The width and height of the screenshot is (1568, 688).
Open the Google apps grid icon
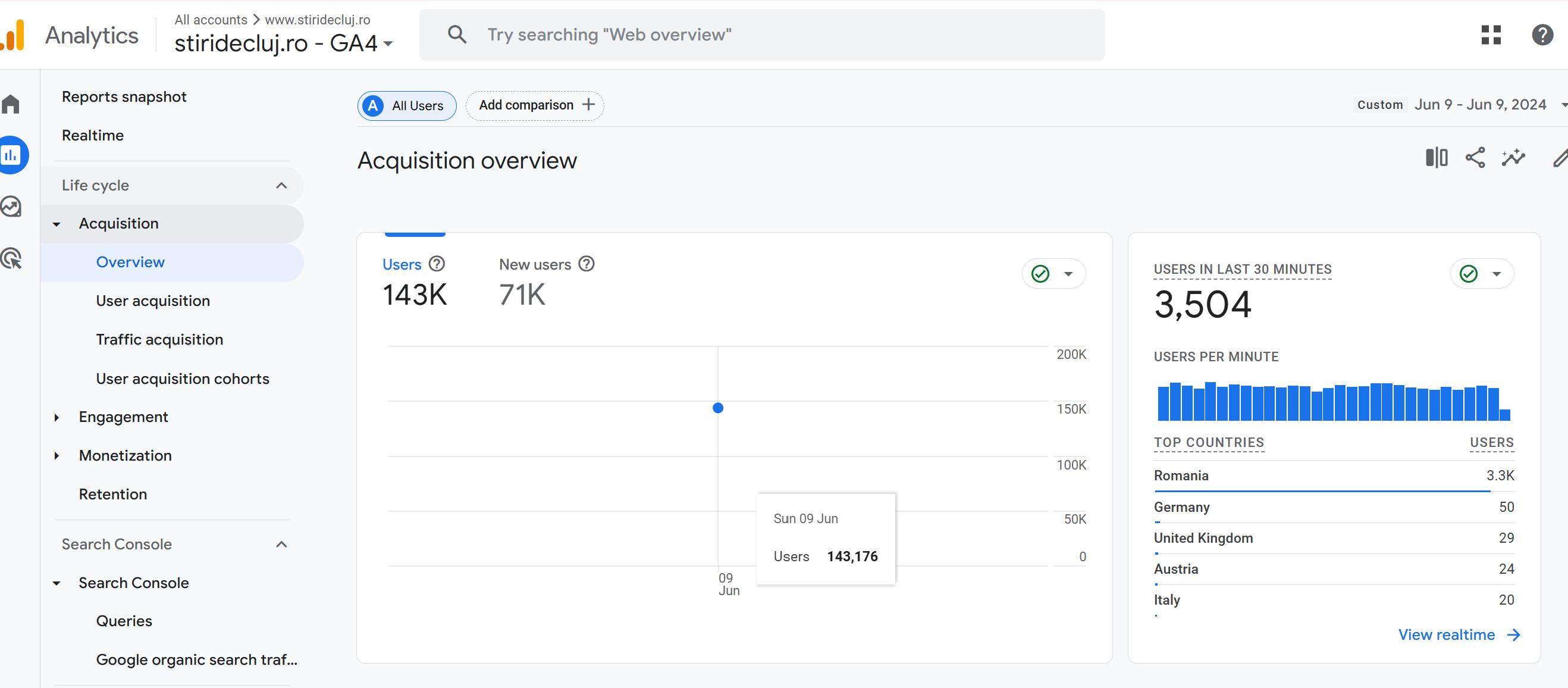(x=1491, y=35)
